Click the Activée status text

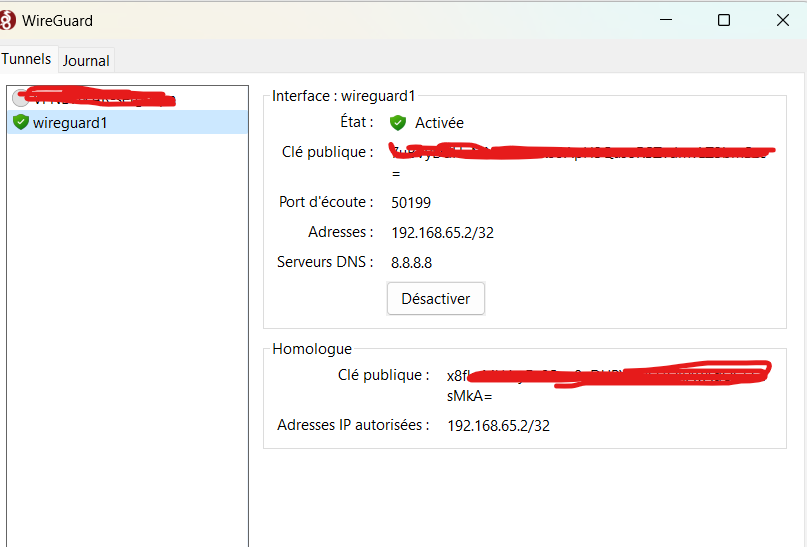point(440,123)
